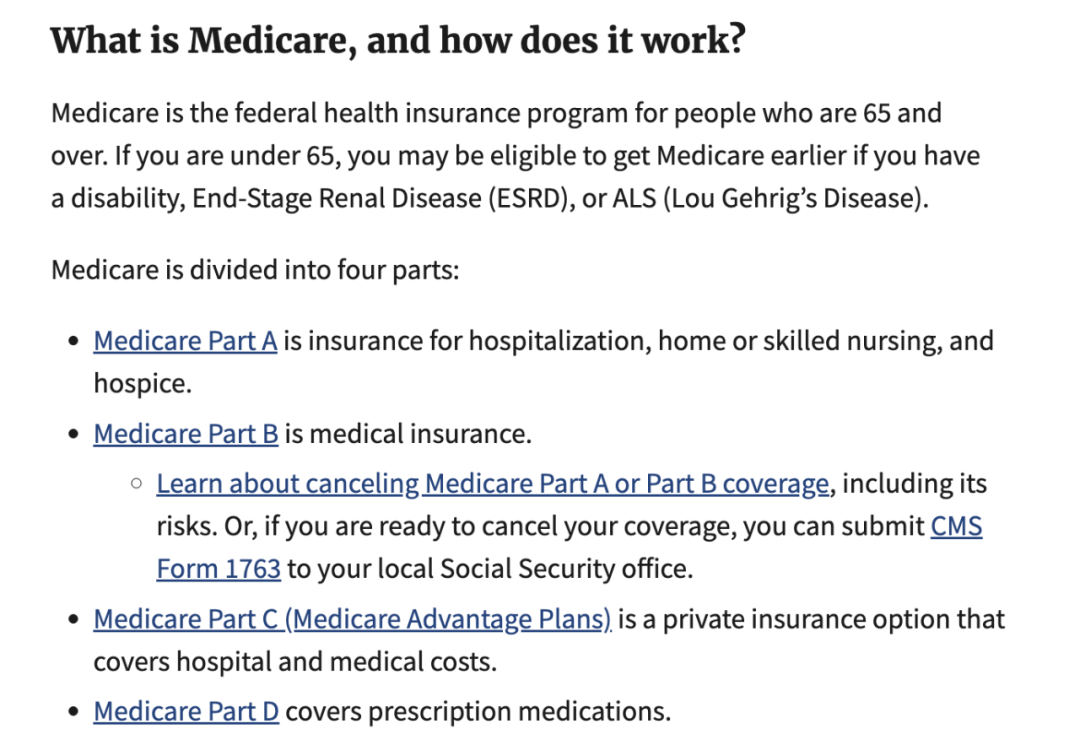
Task: Click the Medicare Part D link
Action: coord(186,712)
